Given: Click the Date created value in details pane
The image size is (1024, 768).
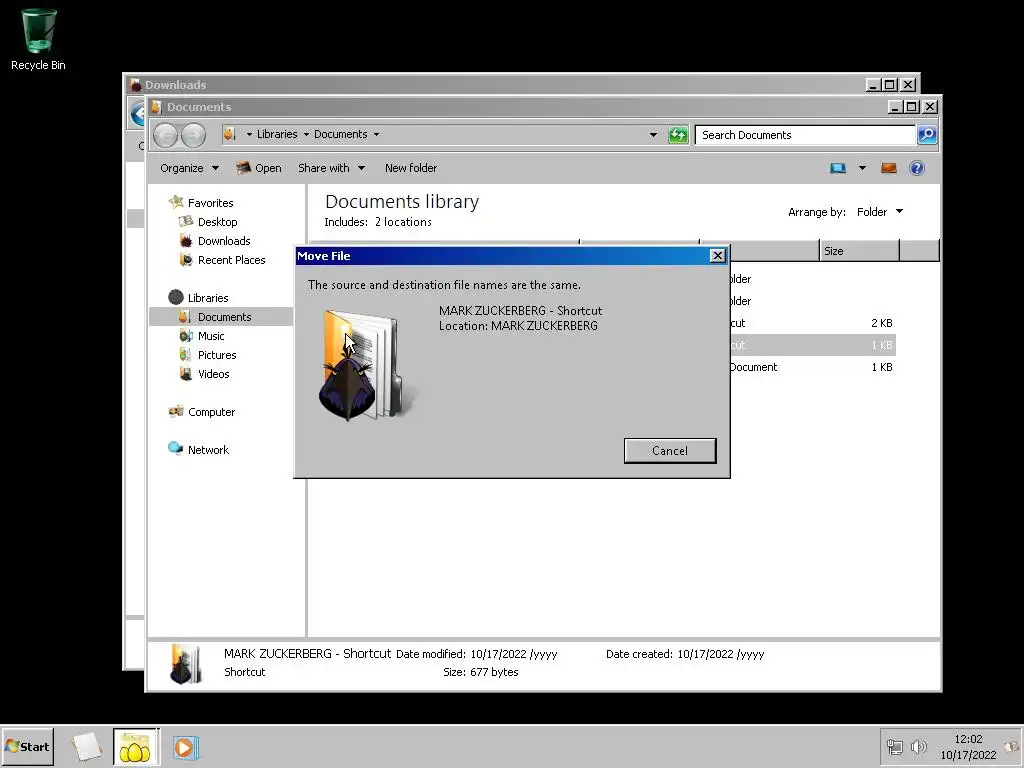Looking at the screenshot, I should [720, 654].
